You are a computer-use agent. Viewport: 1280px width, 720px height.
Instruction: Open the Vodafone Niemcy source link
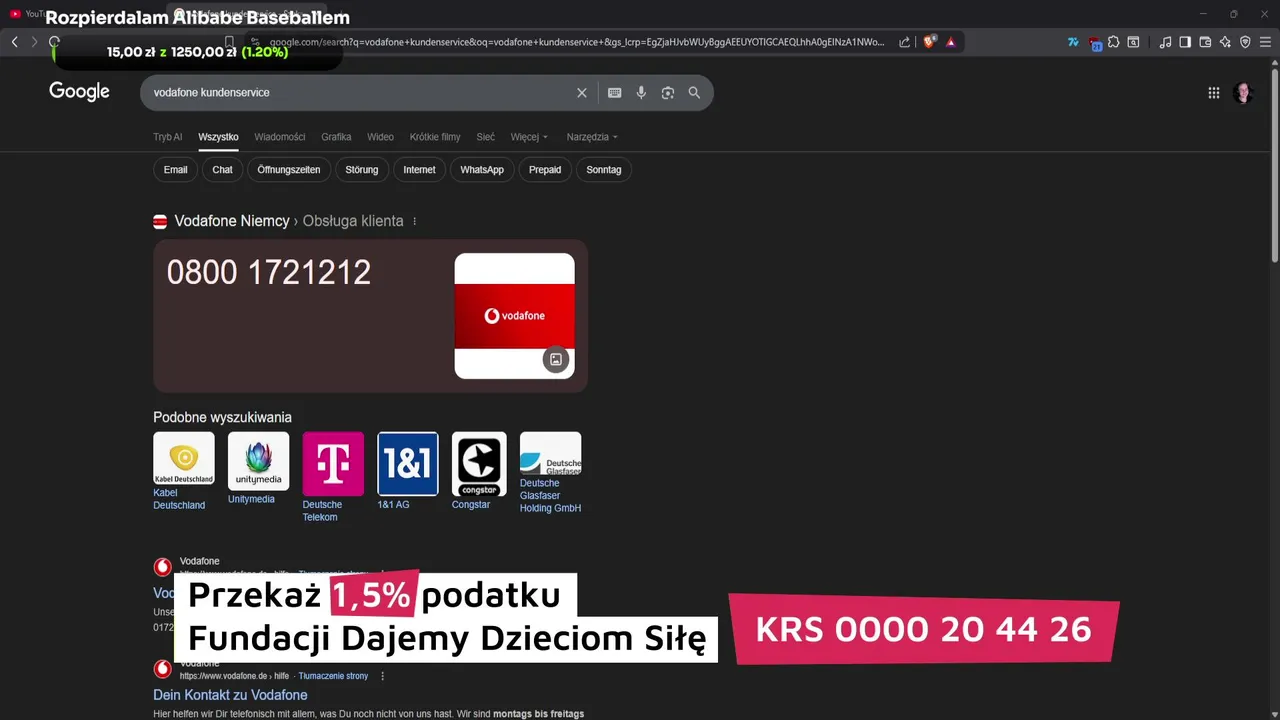point(232,221)
